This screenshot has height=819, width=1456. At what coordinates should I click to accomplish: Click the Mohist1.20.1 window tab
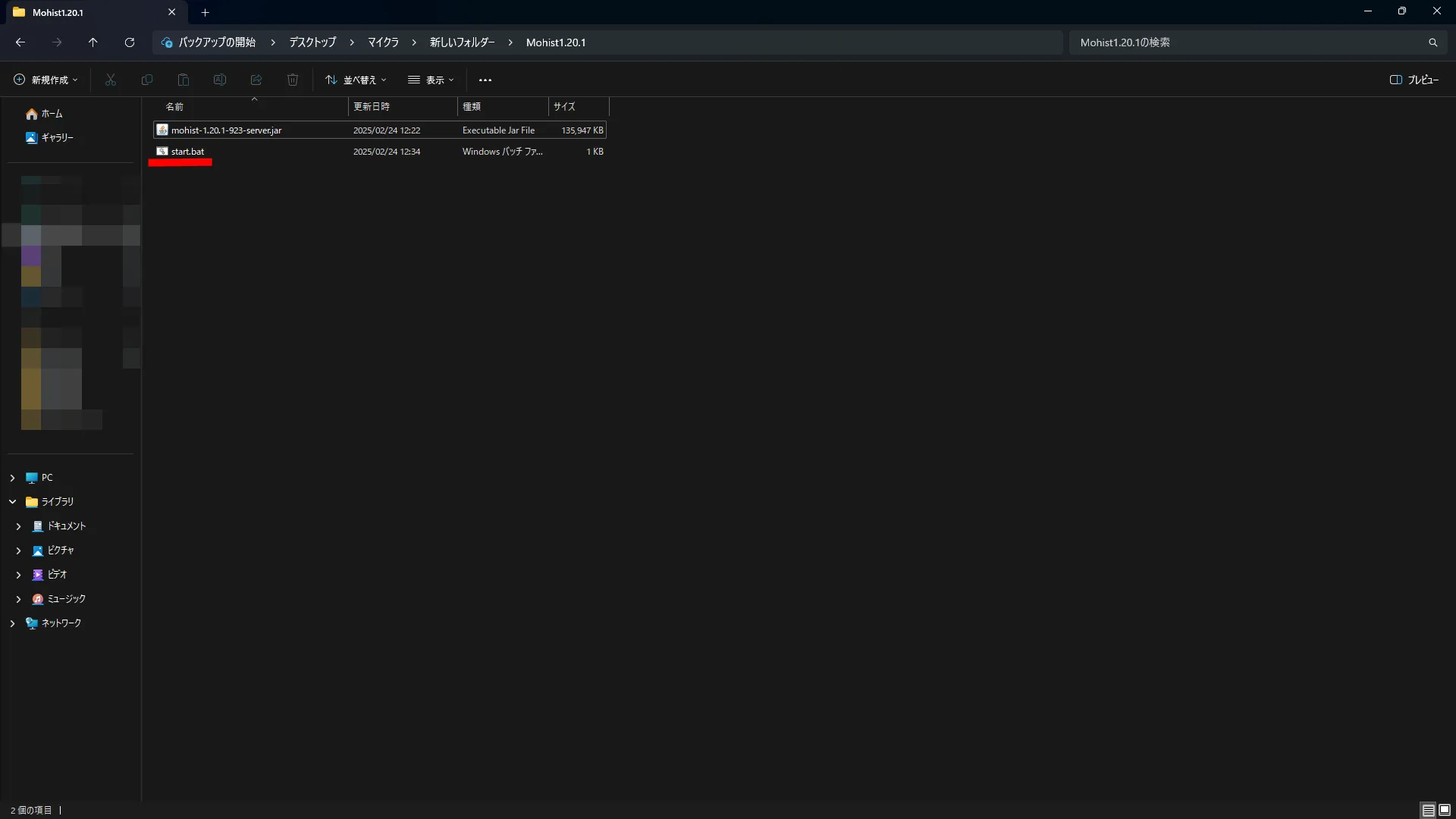[95, 12]
